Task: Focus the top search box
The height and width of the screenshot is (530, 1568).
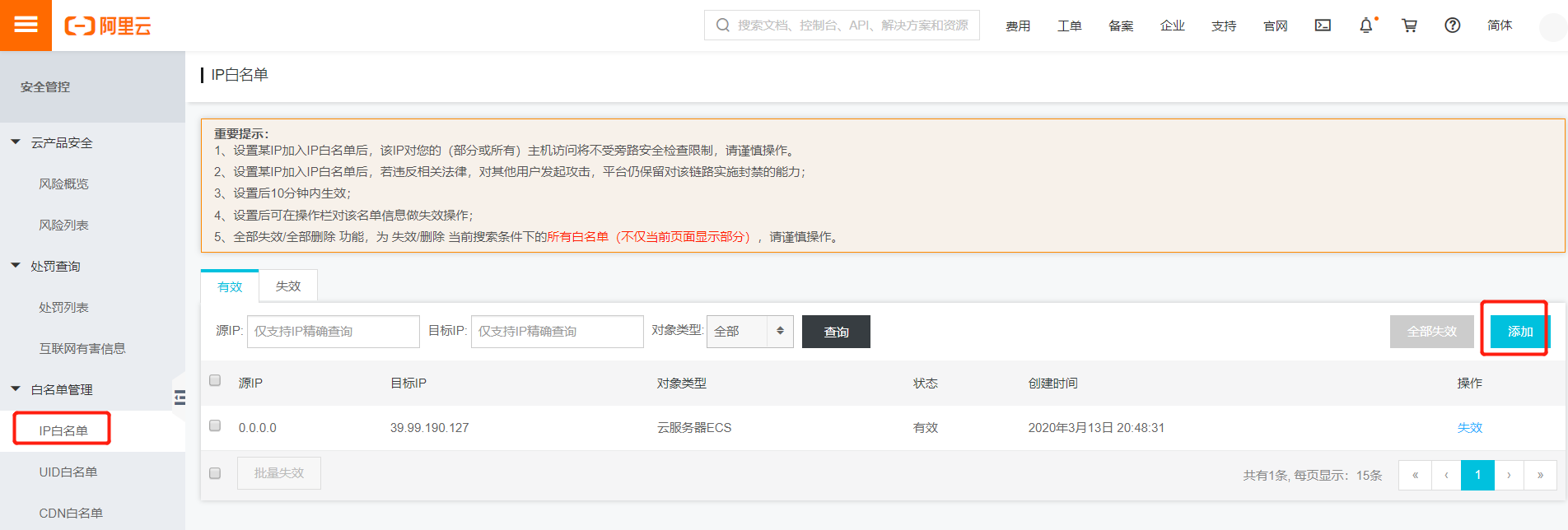Action: (x=842, y=26)
